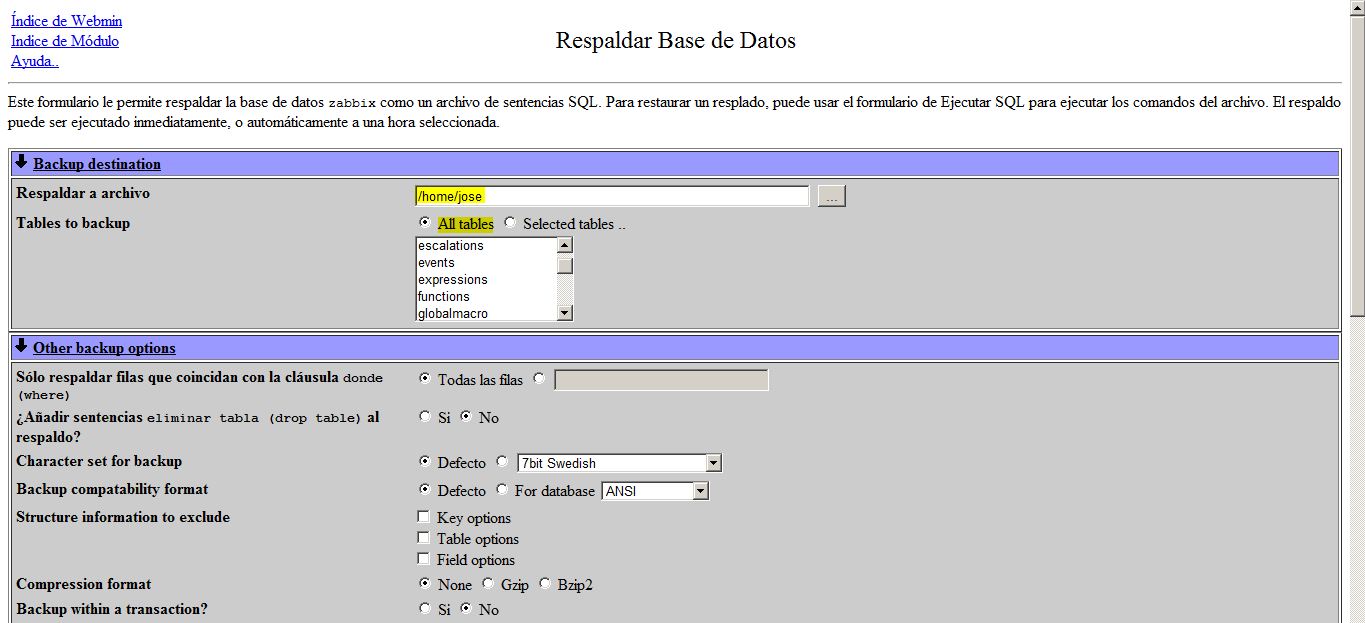Select the Selected tables radio option
Screen dimensions: 1365x623
click(510, 223)
